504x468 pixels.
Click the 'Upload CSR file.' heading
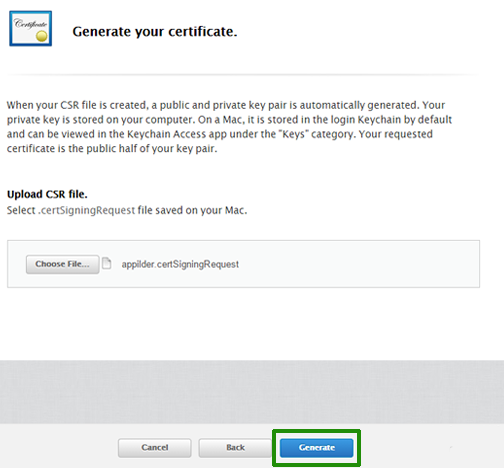pos(47,194)
